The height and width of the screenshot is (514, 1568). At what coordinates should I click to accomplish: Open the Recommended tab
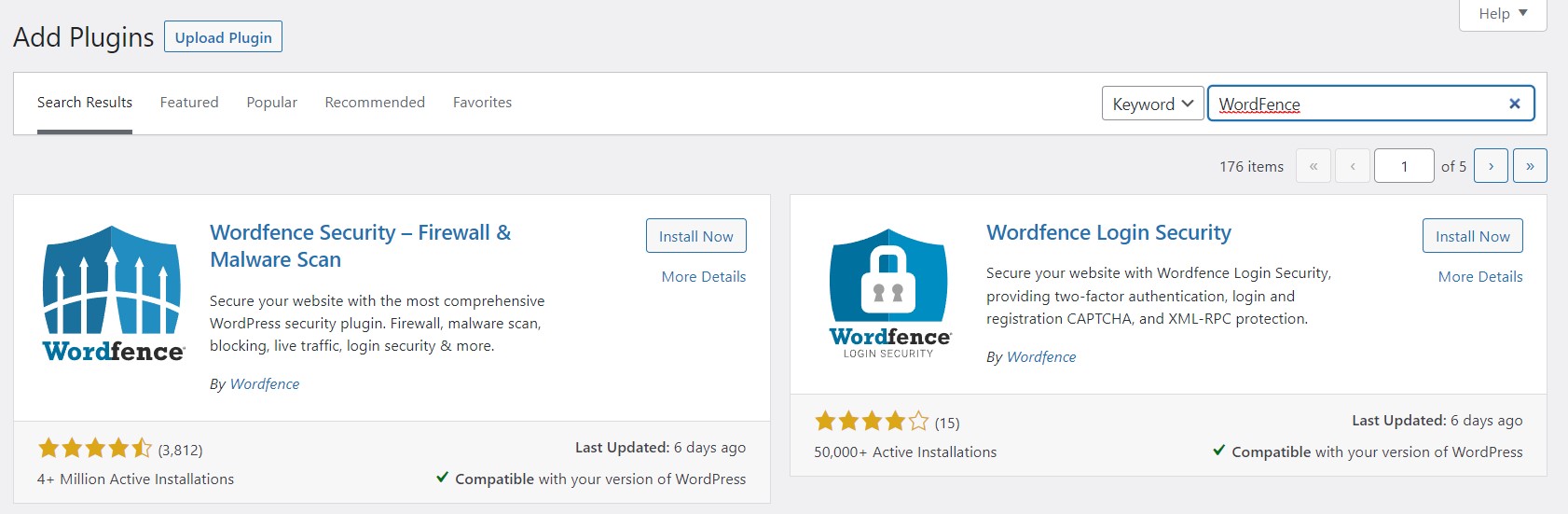point(375,103)
